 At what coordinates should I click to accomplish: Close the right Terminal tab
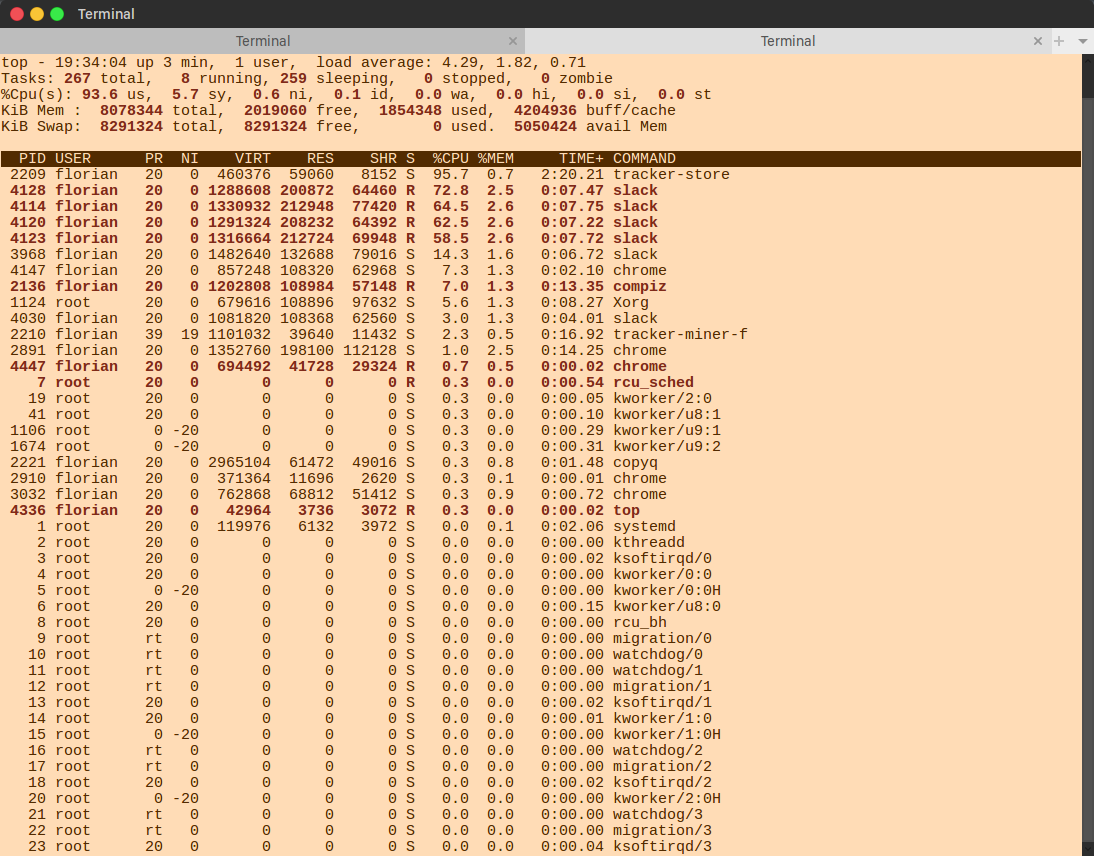(1038, 41)
